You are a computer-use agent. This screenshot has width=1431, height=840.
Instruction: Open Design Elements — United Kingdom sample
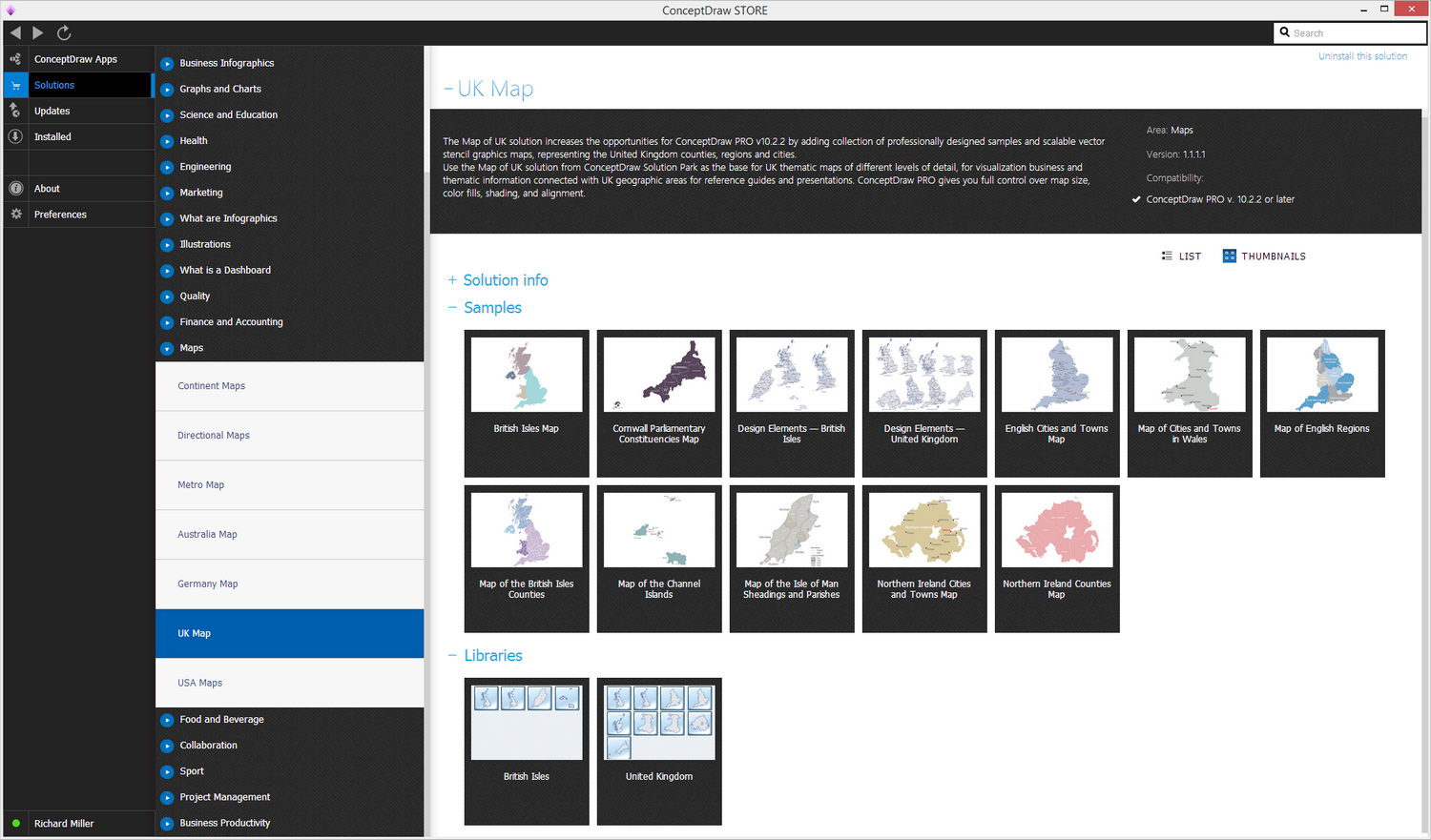[x=924, y=403]
